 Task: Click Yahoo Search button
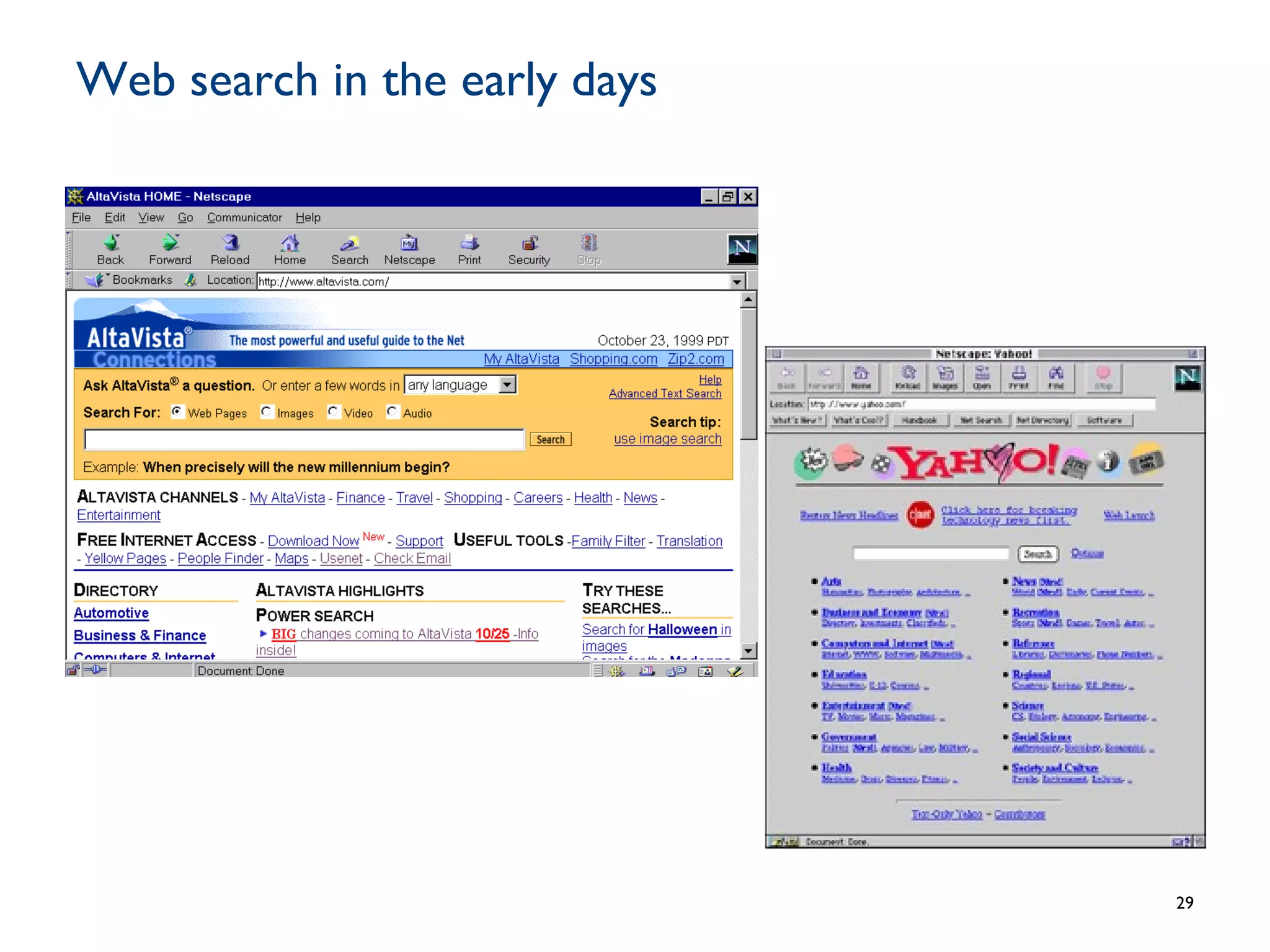point(1038,554)
